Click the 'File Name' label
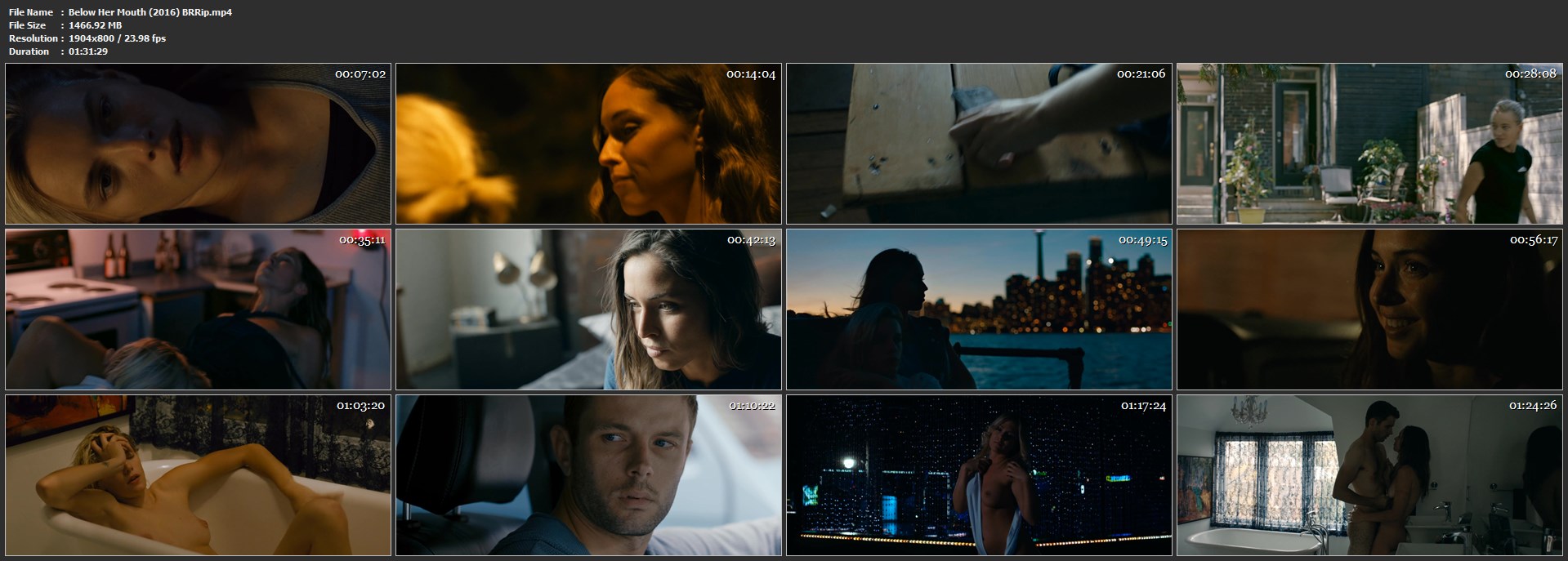This screenshot has width=1568, height=561. coord(31,12)
